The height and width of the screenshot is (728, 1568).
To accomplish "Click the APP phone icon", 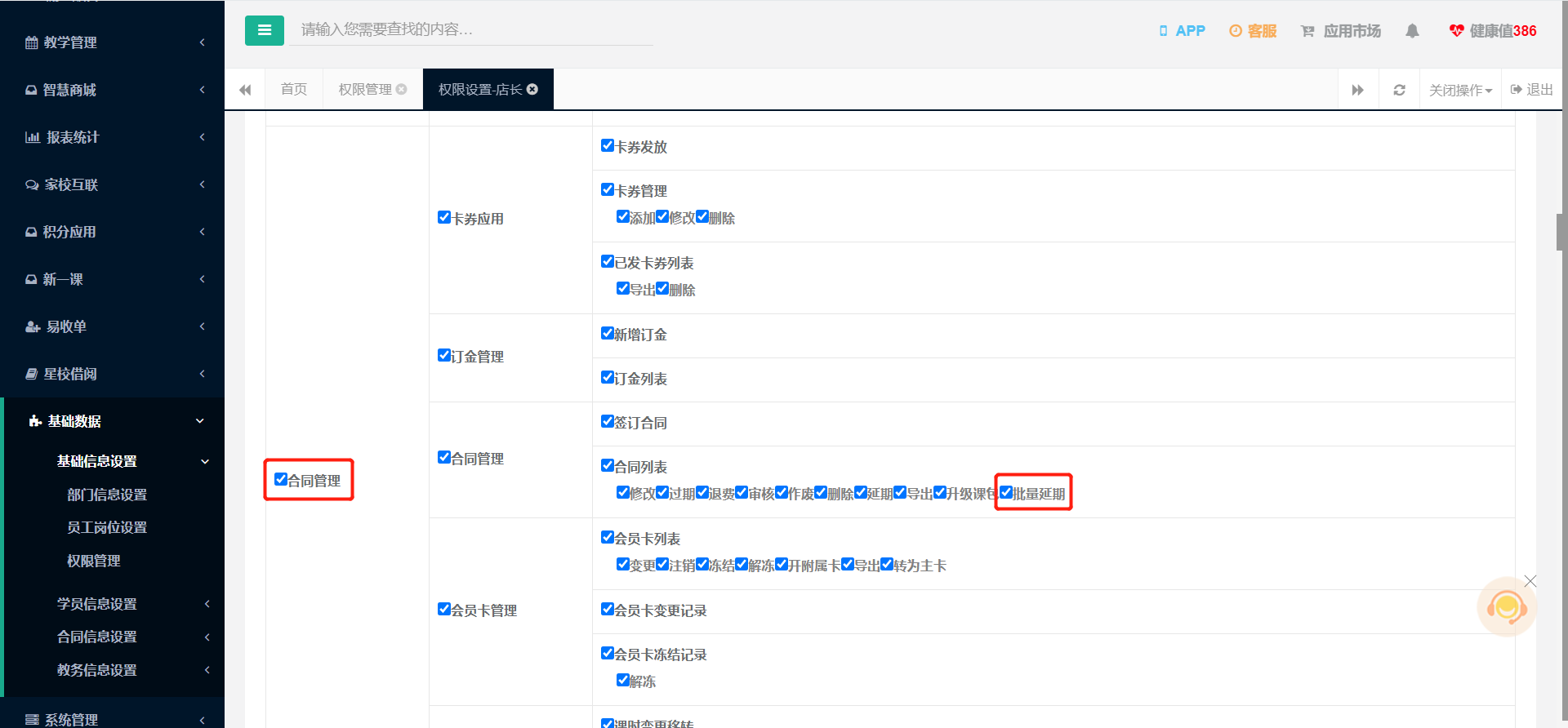I will pos(1163,31).
